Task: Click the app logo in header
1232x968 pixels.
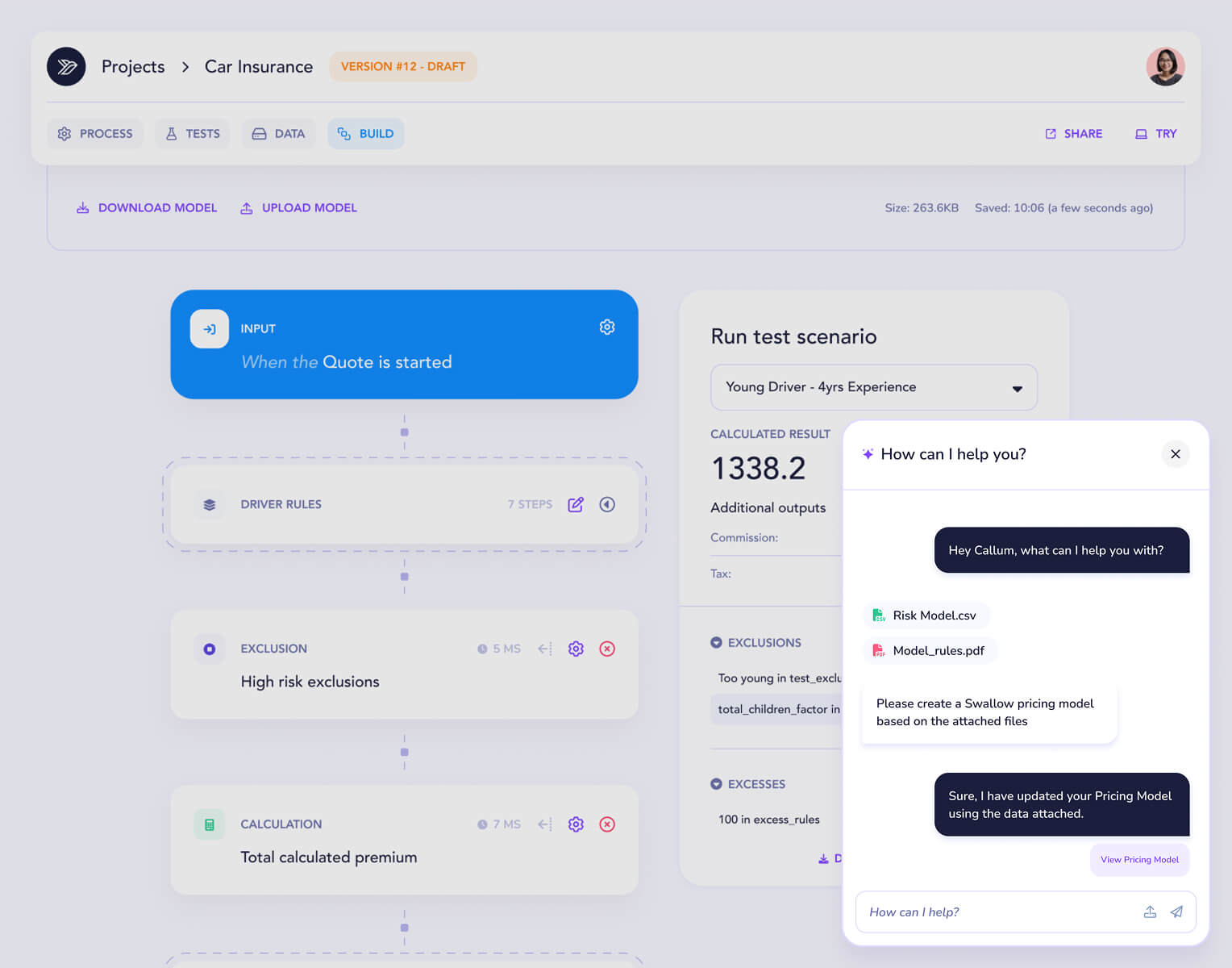Action: (66, 66)
